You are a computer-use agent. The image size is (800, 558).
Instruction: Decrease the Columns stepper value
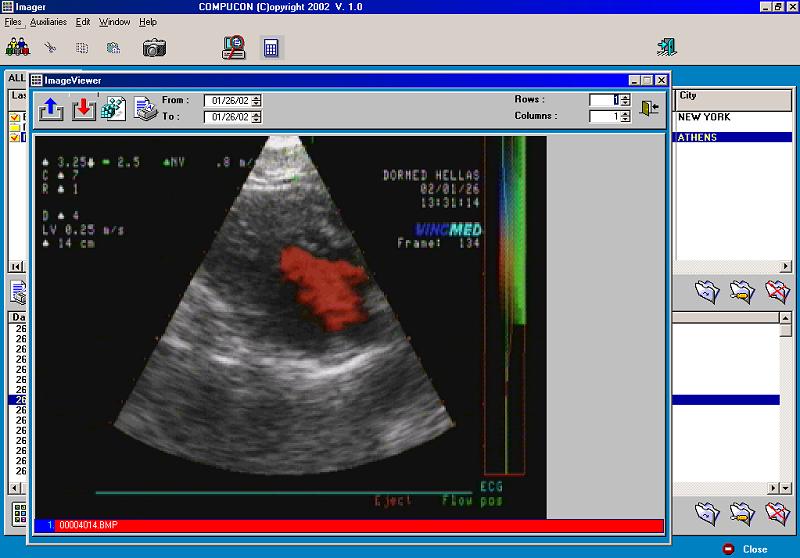coord(626,119)
